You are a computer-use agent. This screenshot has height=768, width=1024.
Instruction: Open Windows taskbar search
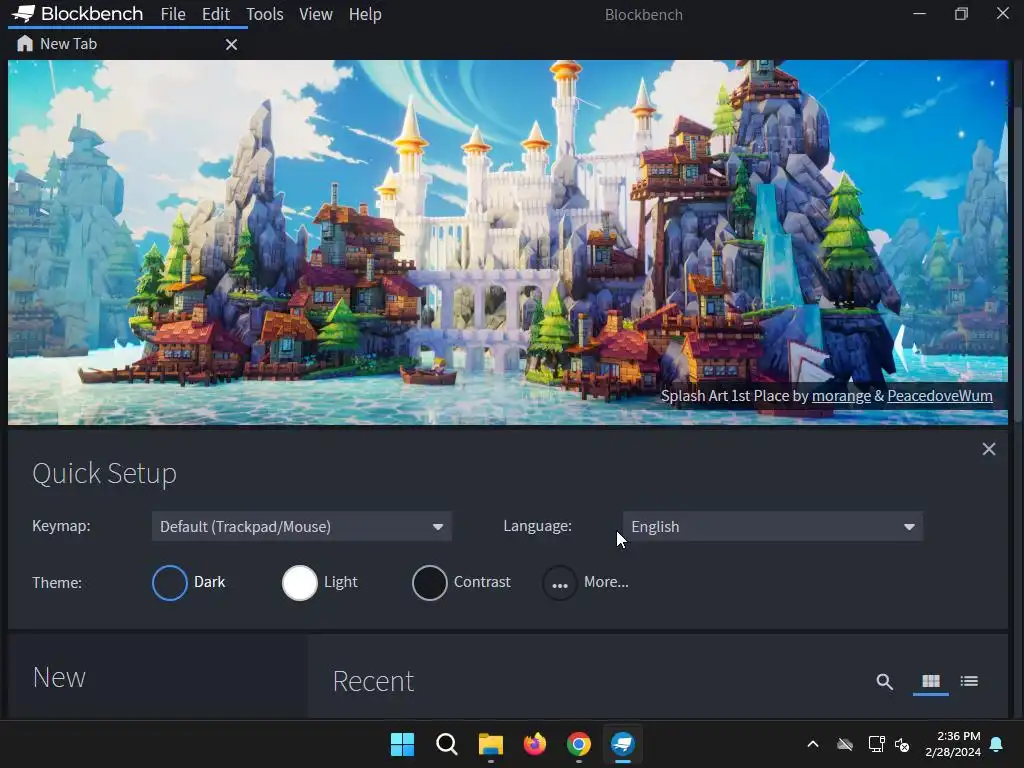coord(447,744)
